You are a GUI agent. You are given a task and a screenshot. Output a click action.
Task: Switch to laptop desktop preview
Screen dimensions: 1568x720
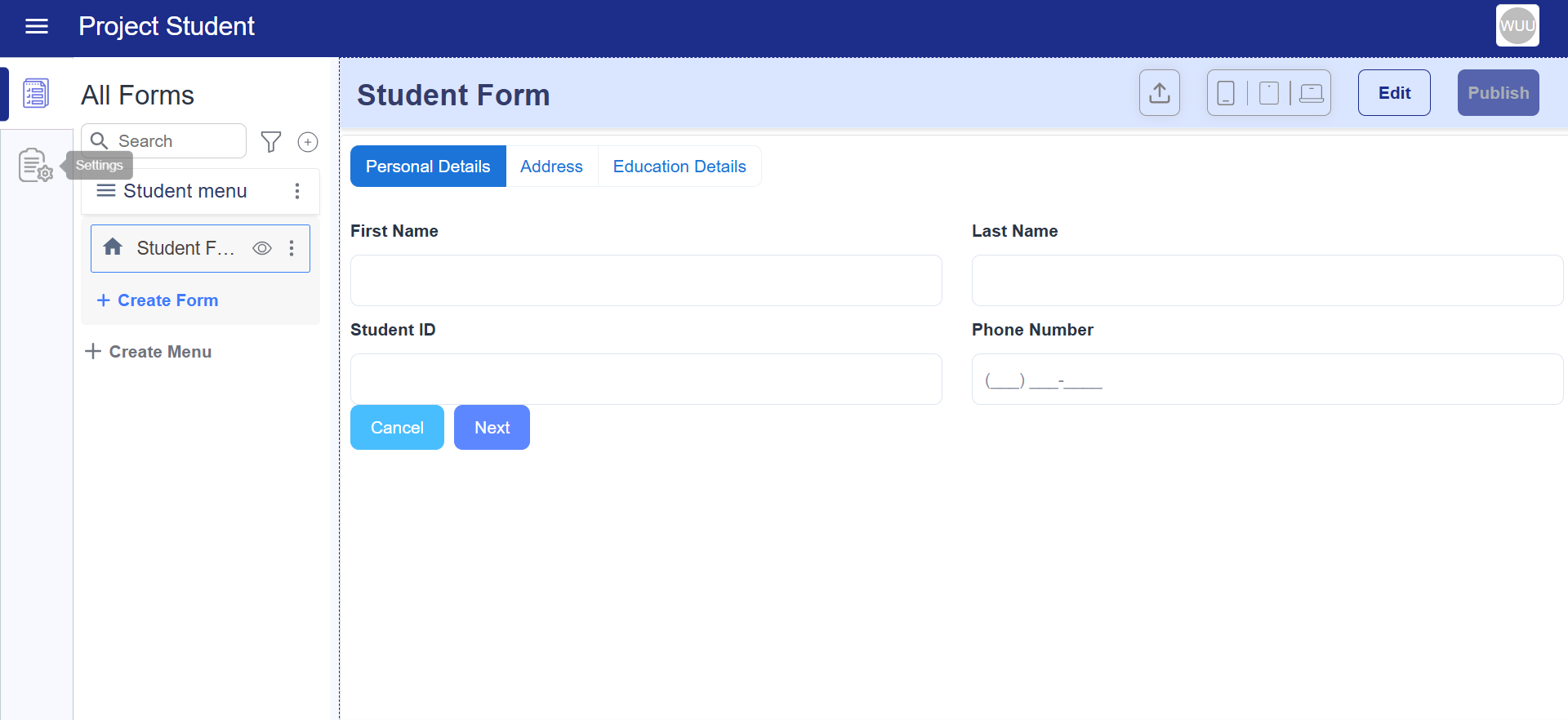[1311, 93]
